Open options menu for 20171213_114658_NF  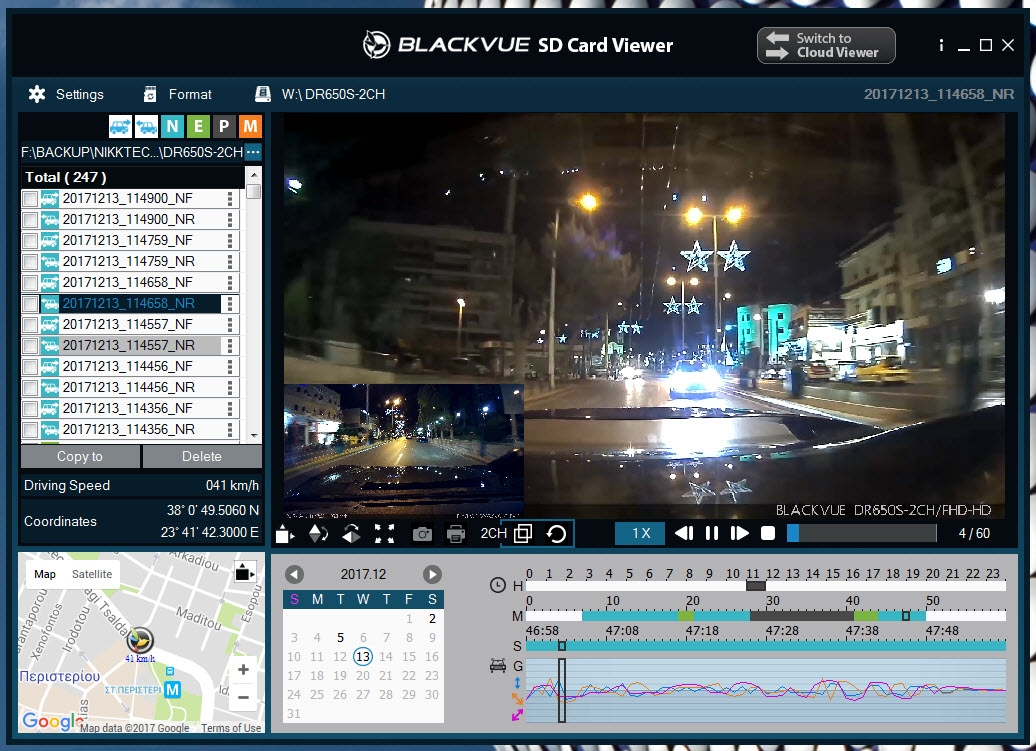click(x=230, y=283)
